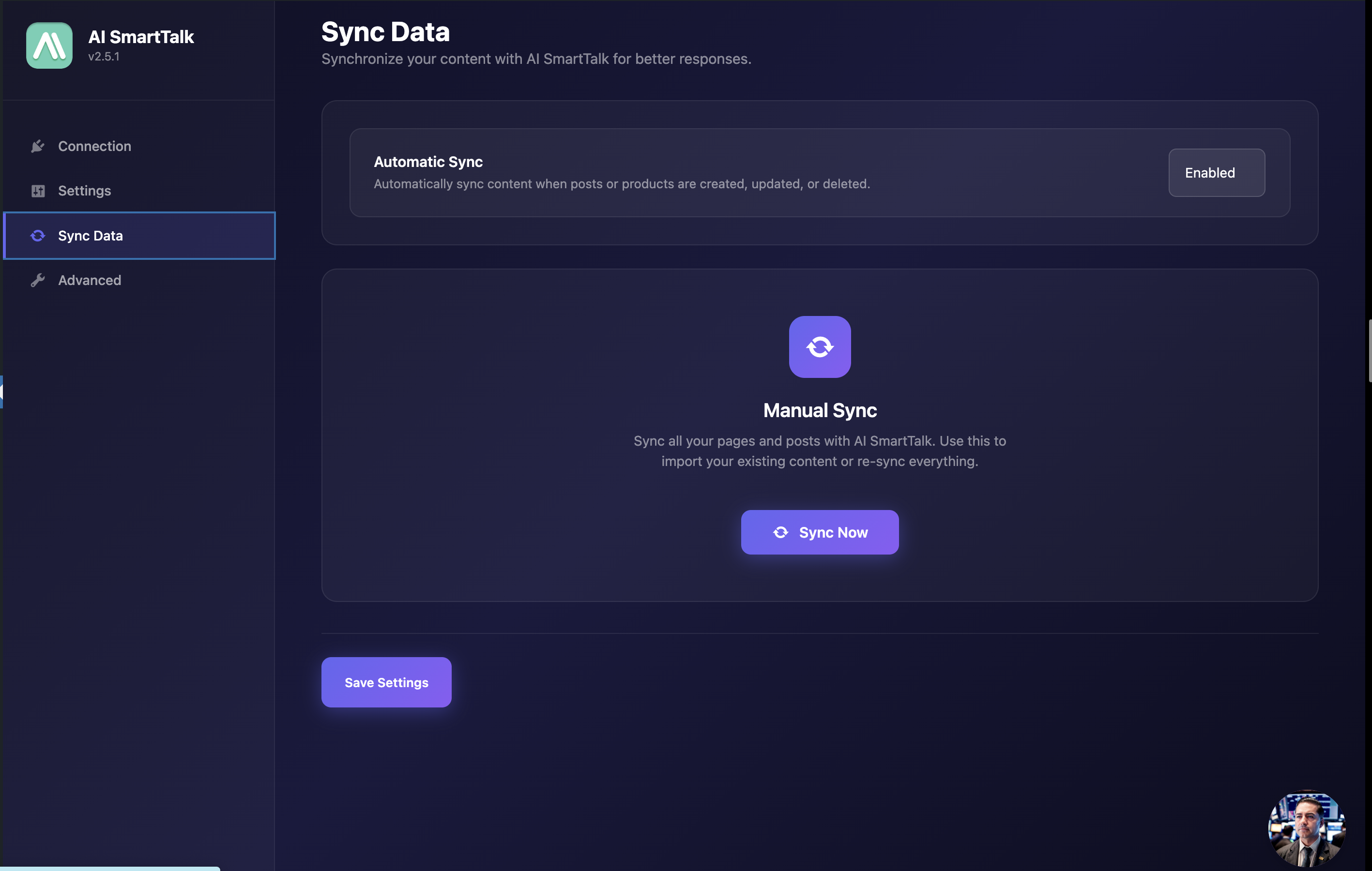Image resolution: width=1372 pixels, height=871 pixels.
Task: Click the sync icon next to Sync Data heading
Action: [38, 235]
